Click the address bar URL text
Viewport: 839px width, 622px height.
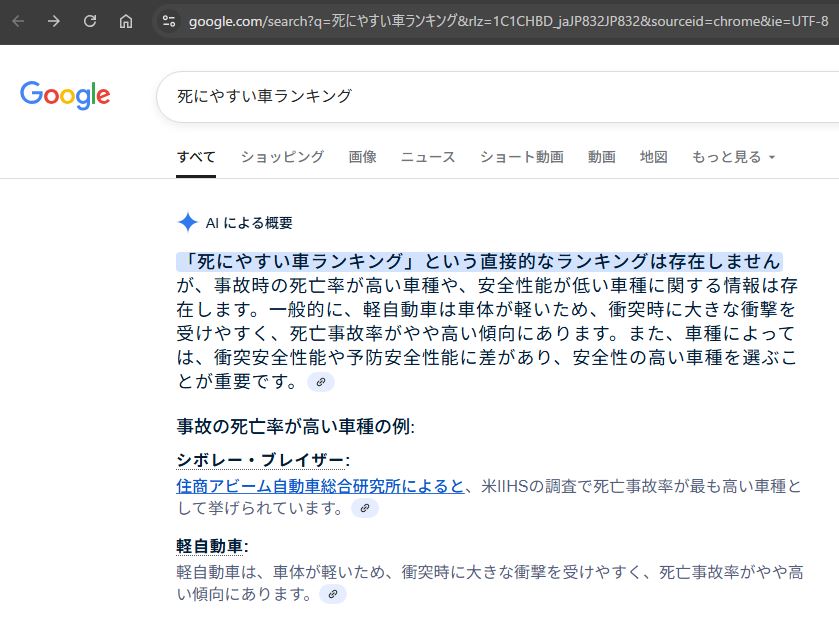click(x=508, y=21)
